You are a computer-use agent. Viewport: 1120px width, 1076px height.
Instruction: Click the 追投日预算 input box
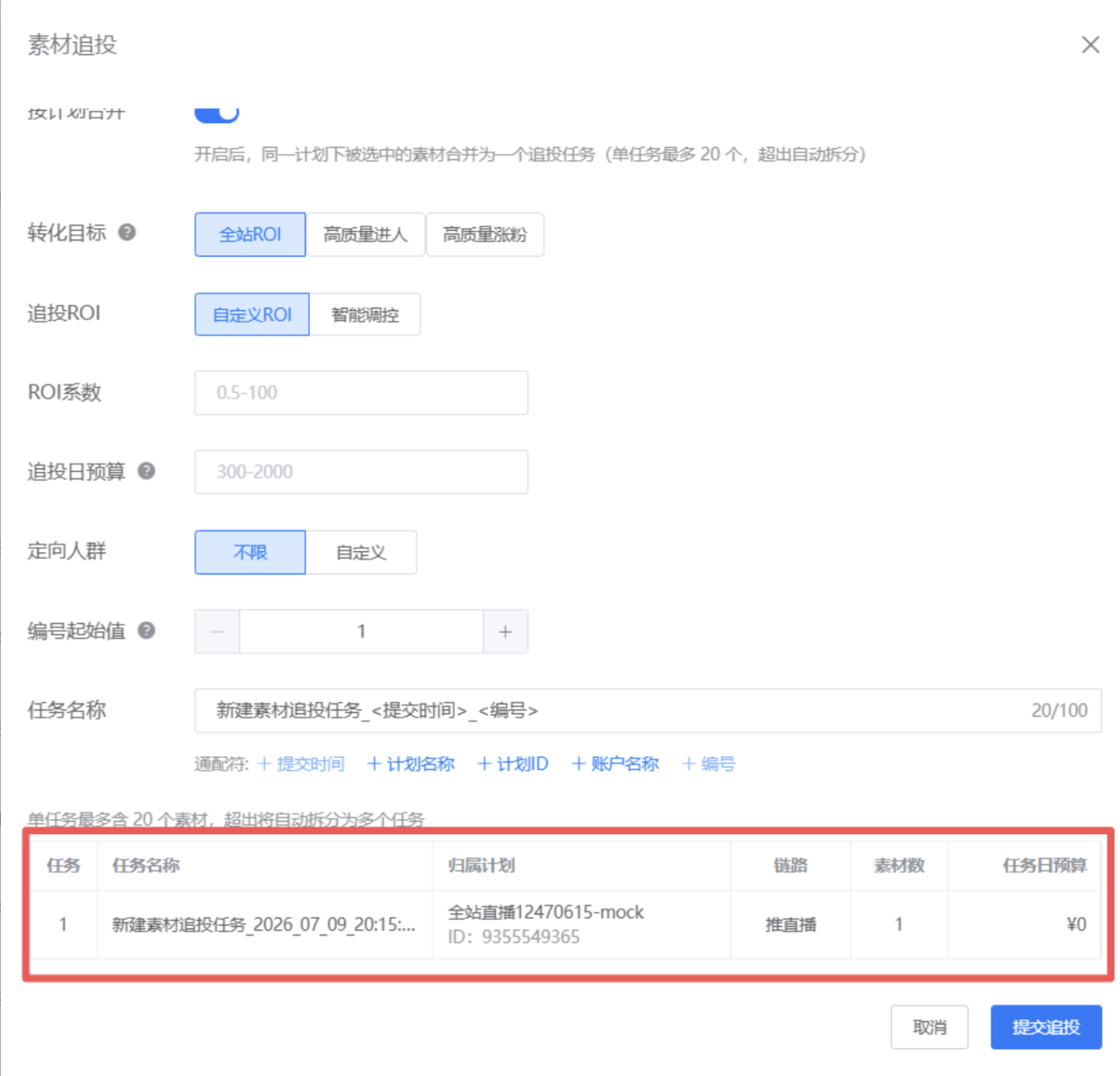tap(361, 472)
